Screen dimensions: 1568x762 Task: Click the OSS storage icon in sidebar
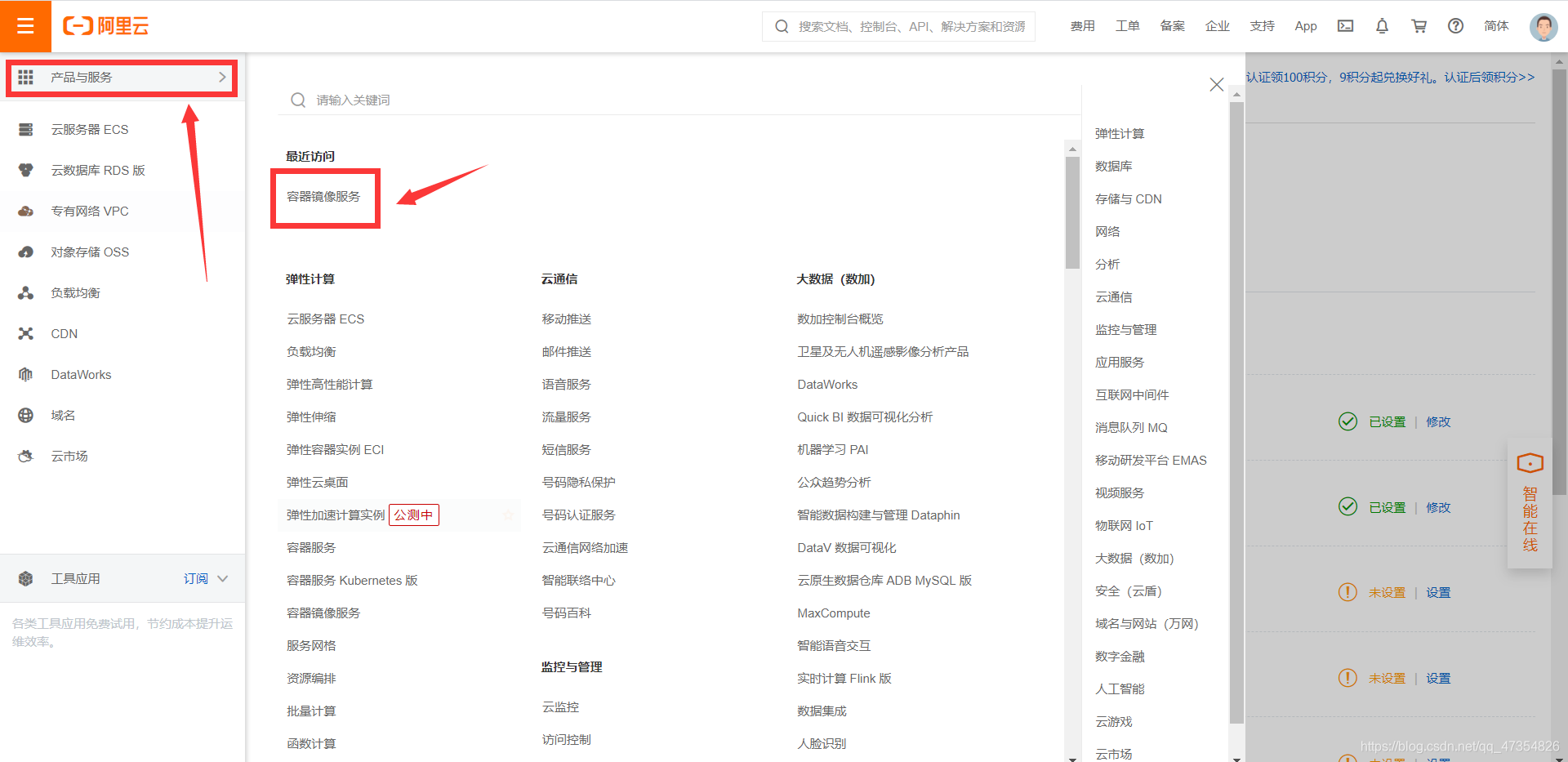coord(26,252)
